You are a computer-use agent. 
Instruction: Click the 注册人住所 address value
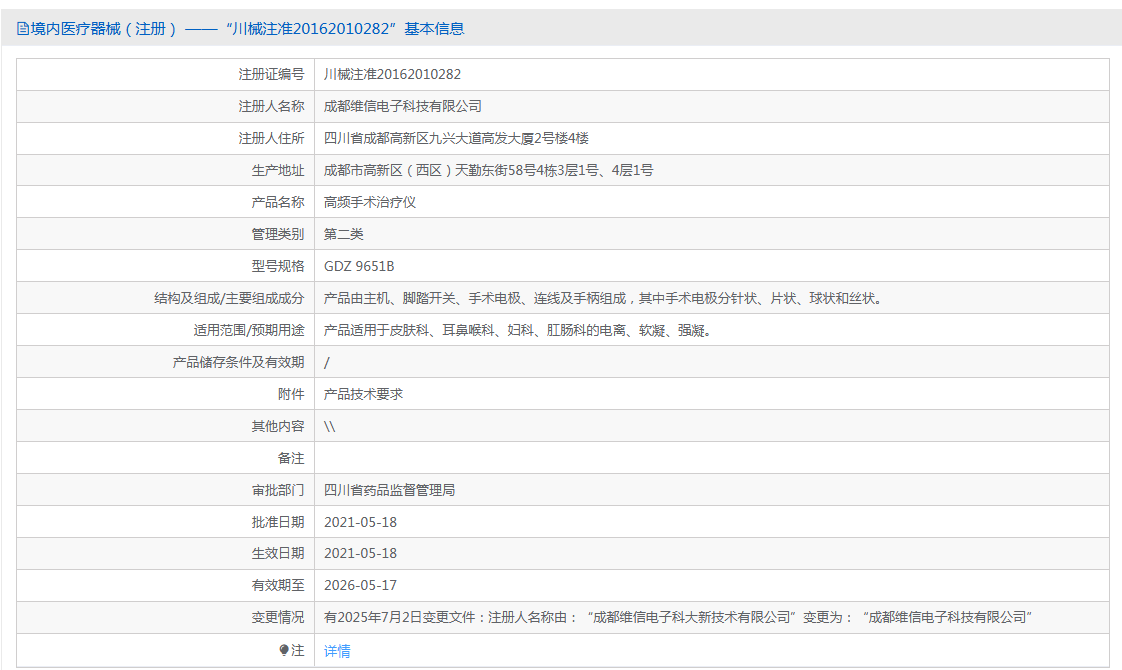click(456, 138)
